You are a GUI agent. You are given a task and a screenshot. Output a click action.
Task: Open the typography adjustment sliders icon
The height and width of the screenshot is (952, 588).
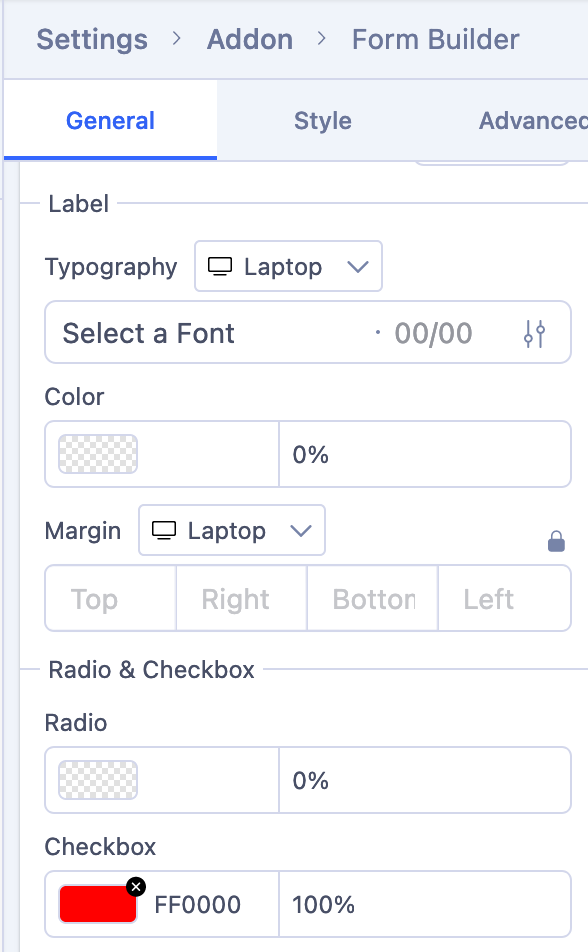click(535, 332)
